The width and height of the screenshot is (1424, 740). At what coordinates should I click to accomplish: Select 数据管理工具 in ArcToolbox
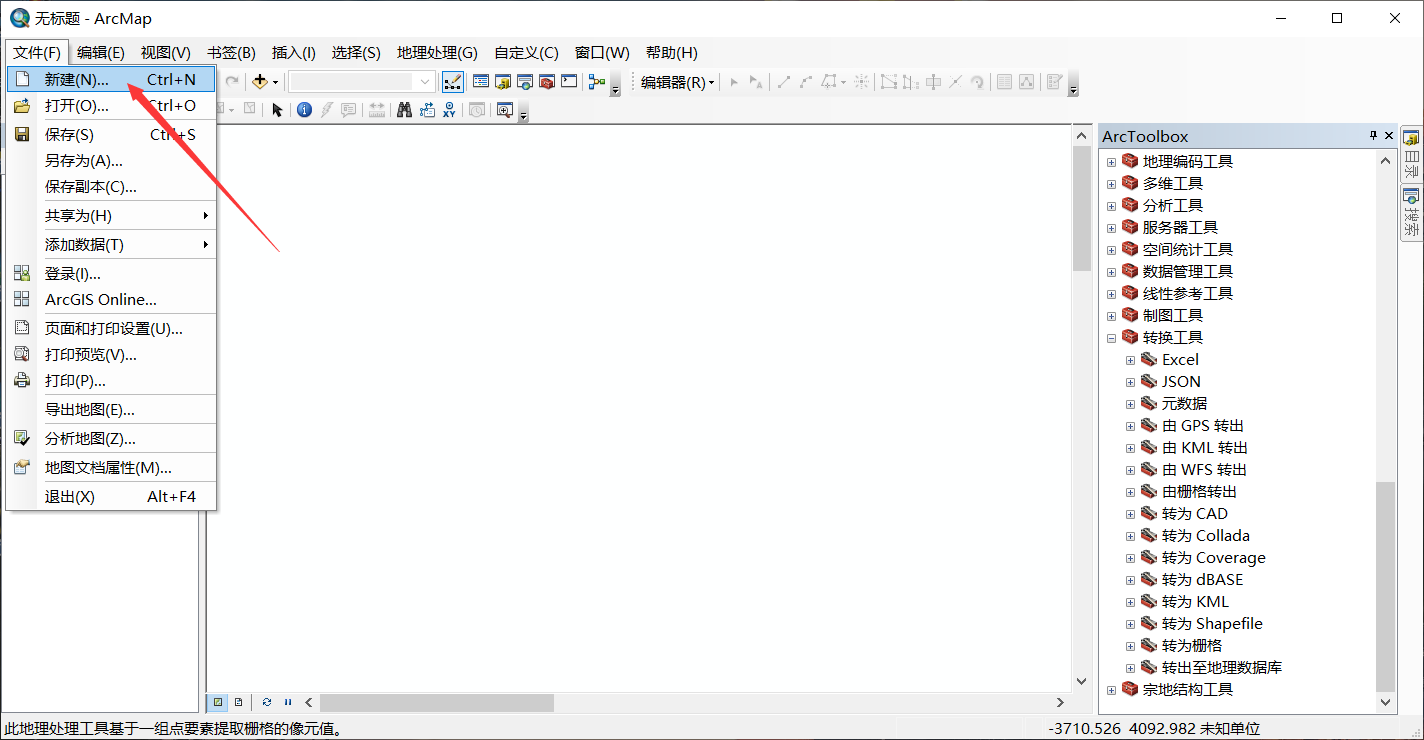click(1188, 271)
